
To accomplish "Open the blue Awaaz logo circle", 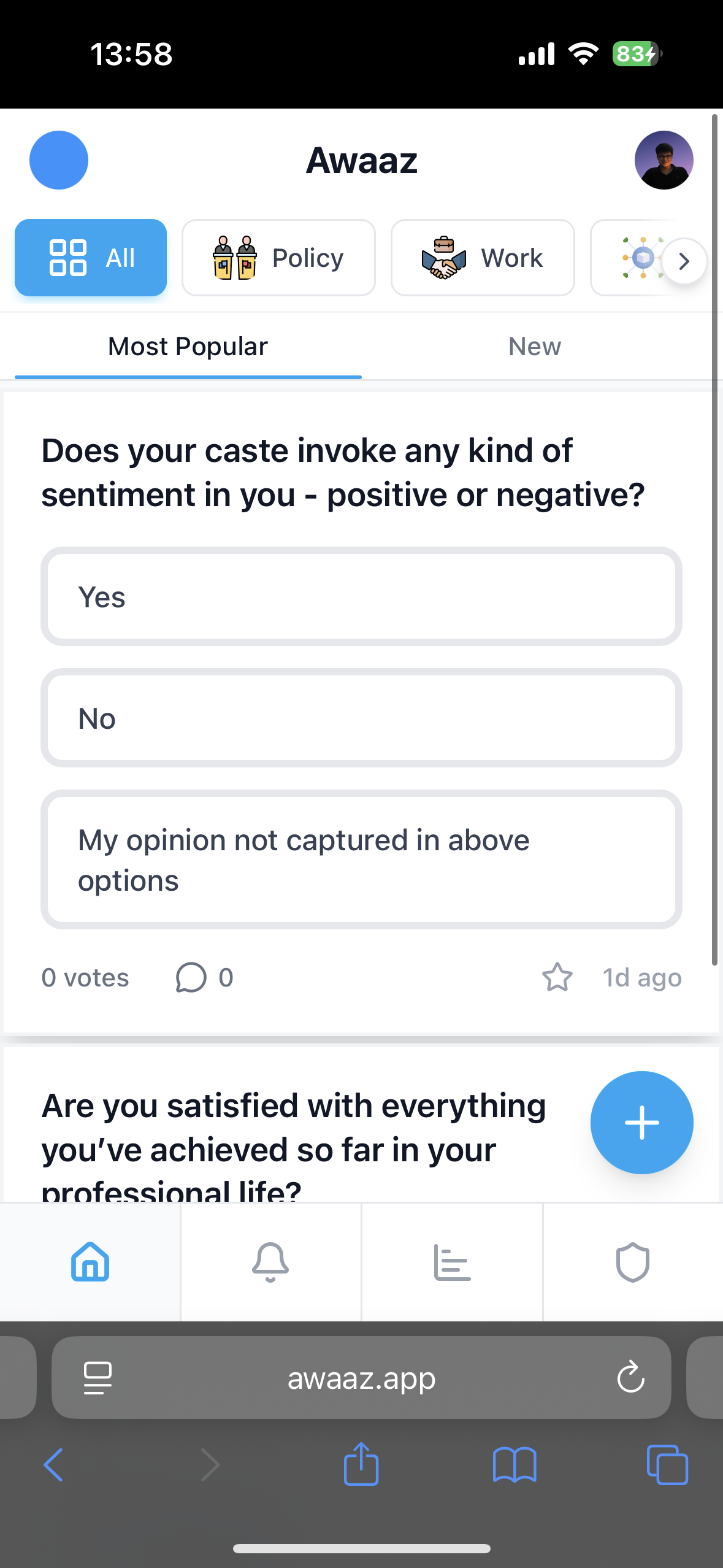I will click(58, 159).
